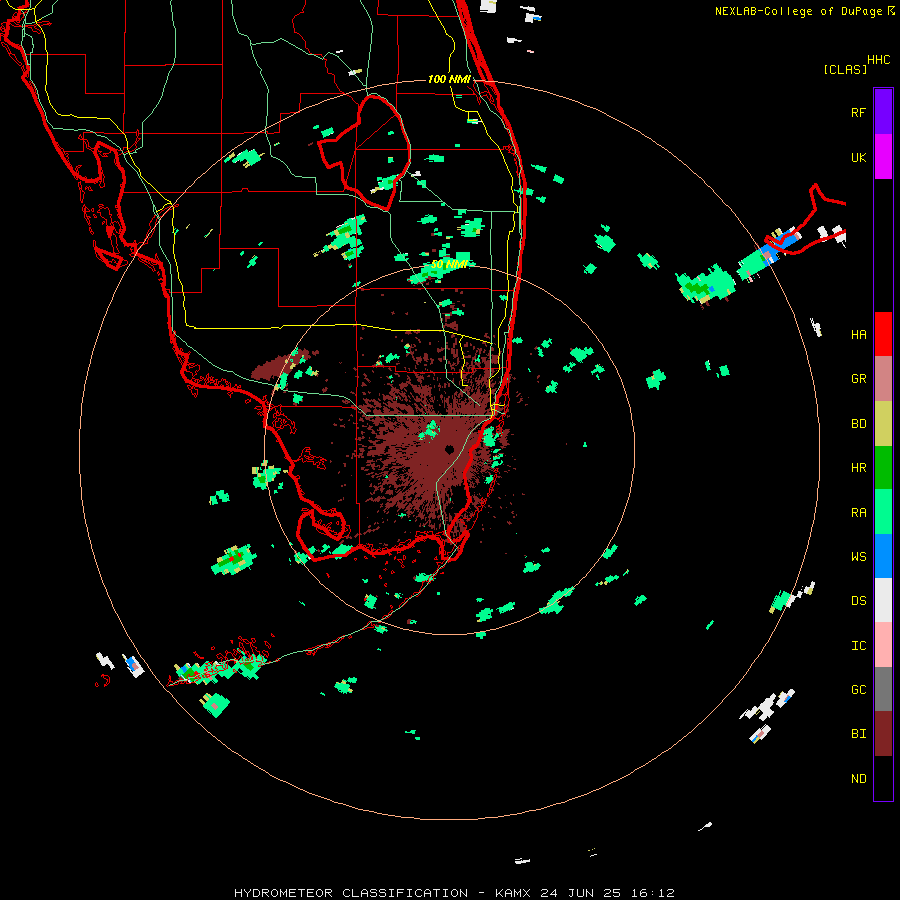Click the HA red legend swatch

[883, 334]
